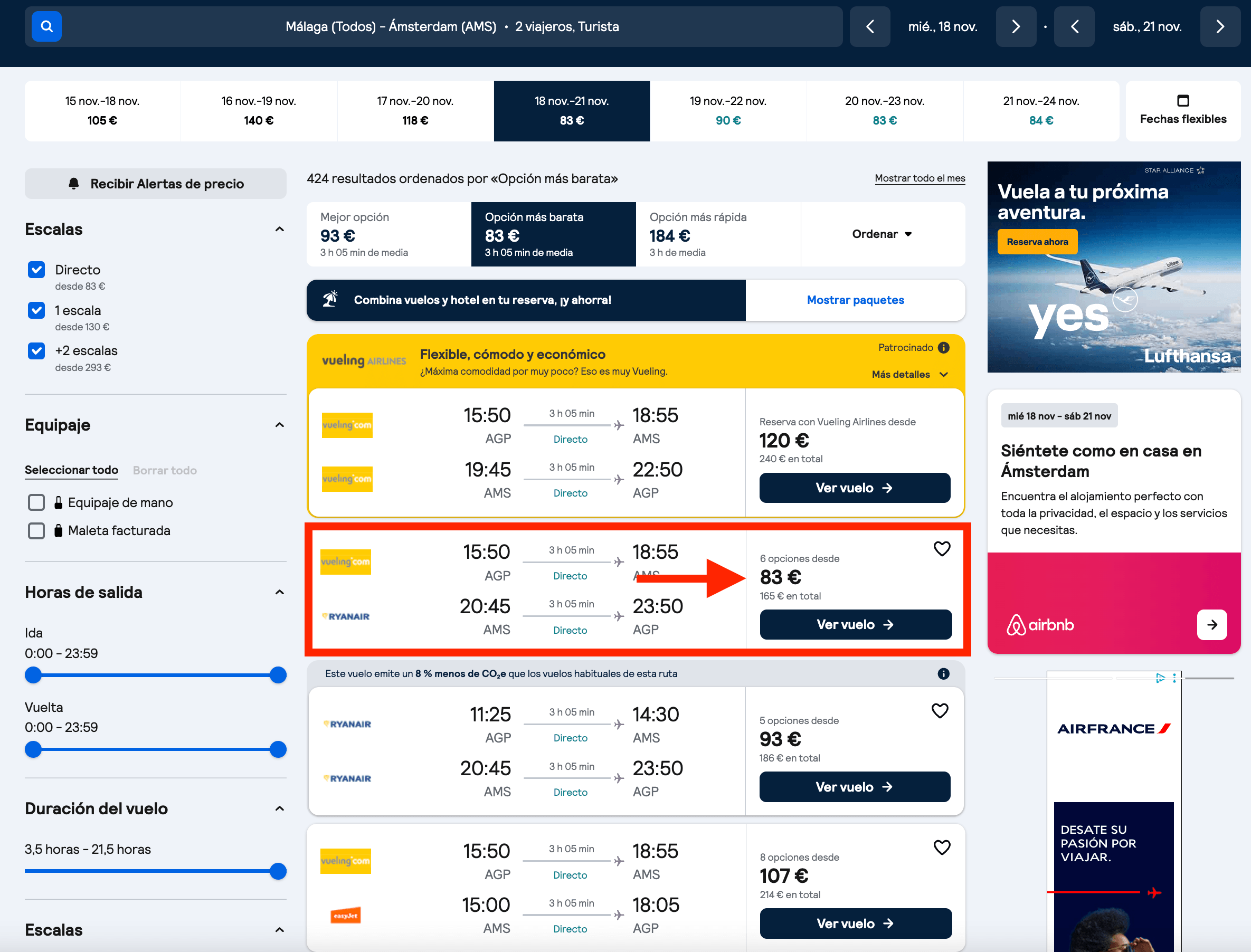
Task: Go to next departure date arrow
Action: coord(1016,26)
